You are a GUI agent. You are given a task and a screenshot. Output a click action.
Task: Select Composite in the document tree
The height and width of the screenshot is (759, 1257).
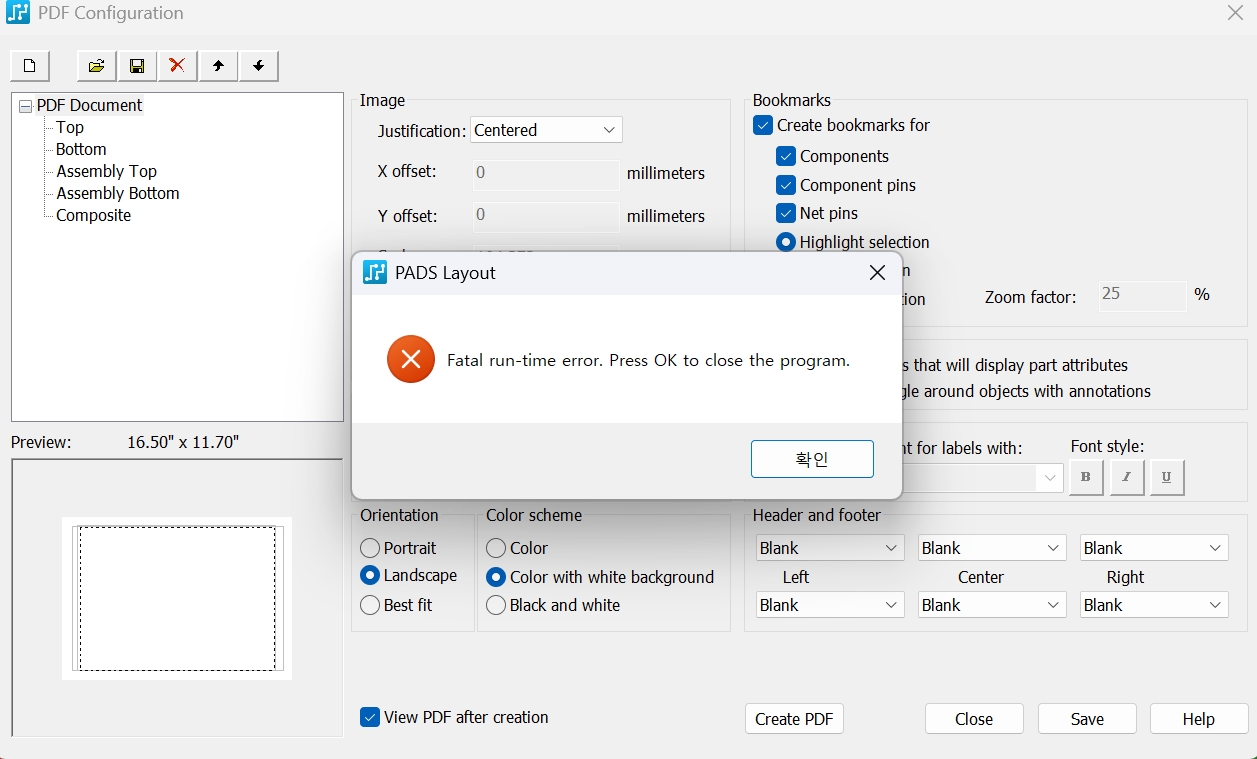(93, 215)
